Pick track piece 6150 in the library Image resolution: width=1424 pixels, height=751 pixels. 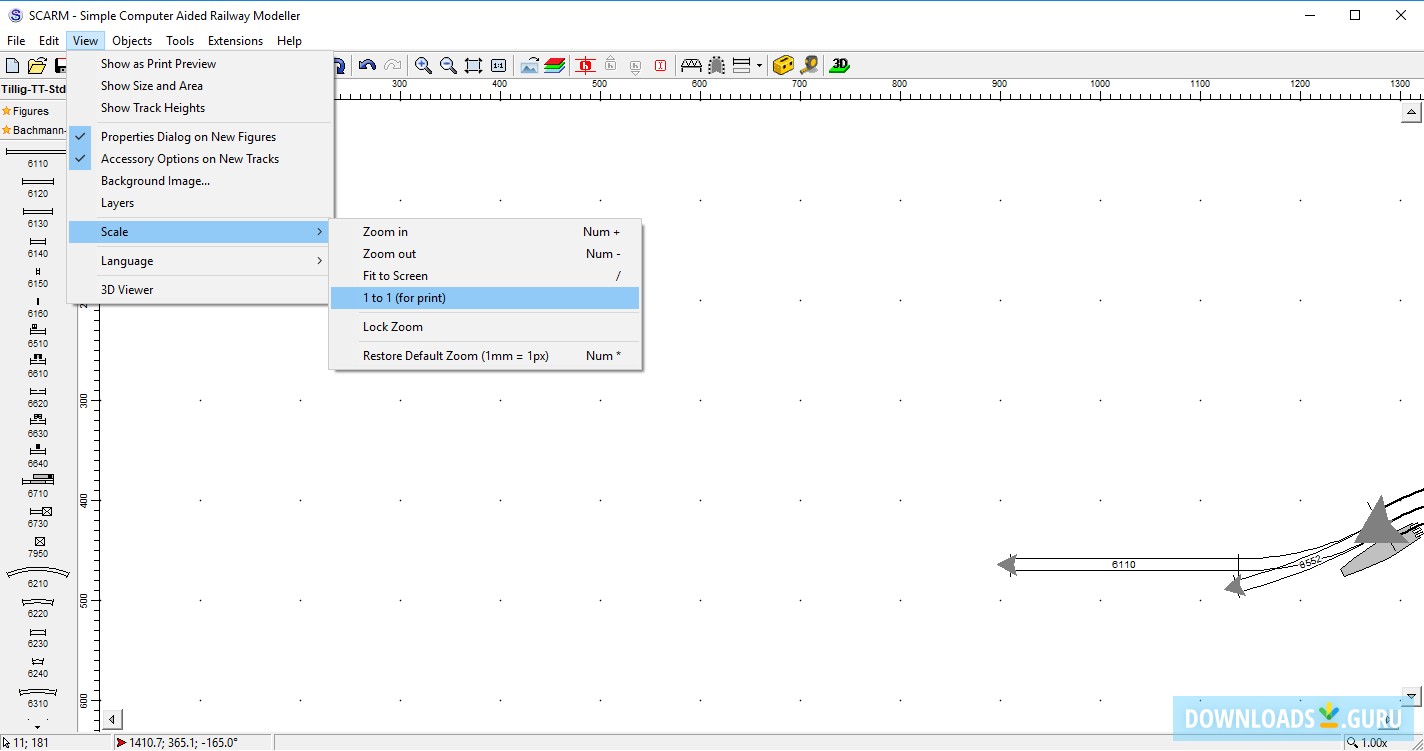tap(37, 277)
